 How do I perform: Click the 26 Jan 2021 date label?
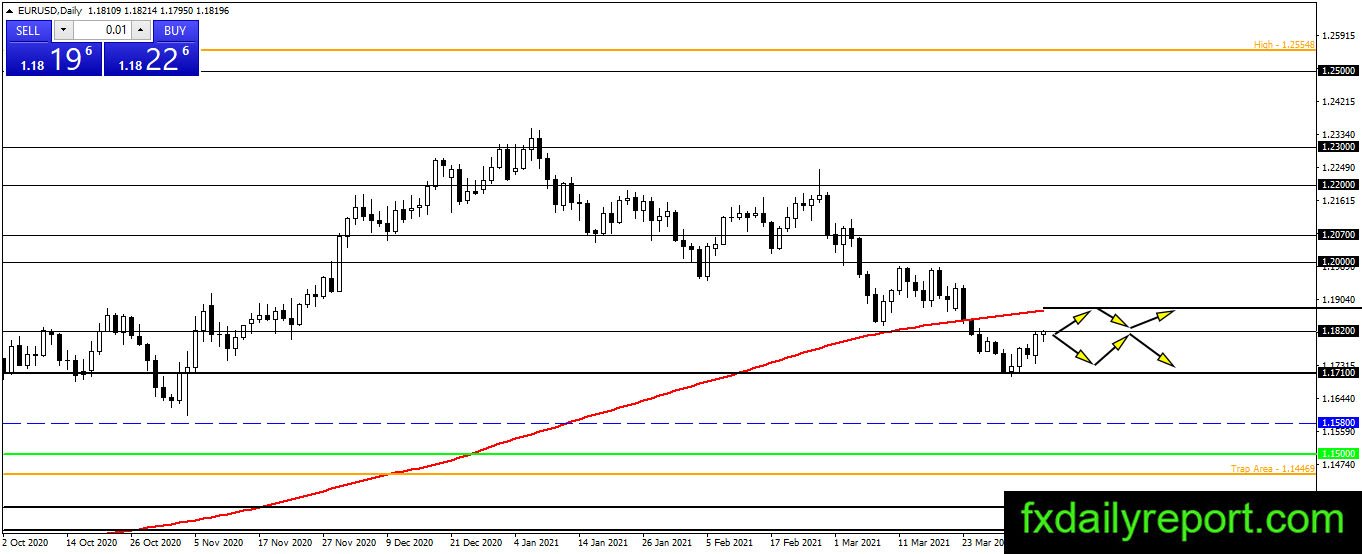tap(667, 543)
